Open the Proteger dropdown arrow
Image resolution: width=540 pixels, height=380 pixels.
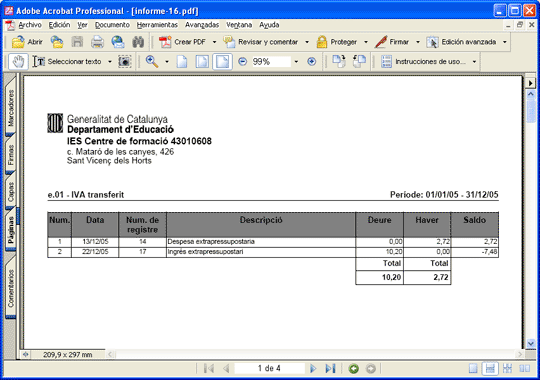coord(366,42)
